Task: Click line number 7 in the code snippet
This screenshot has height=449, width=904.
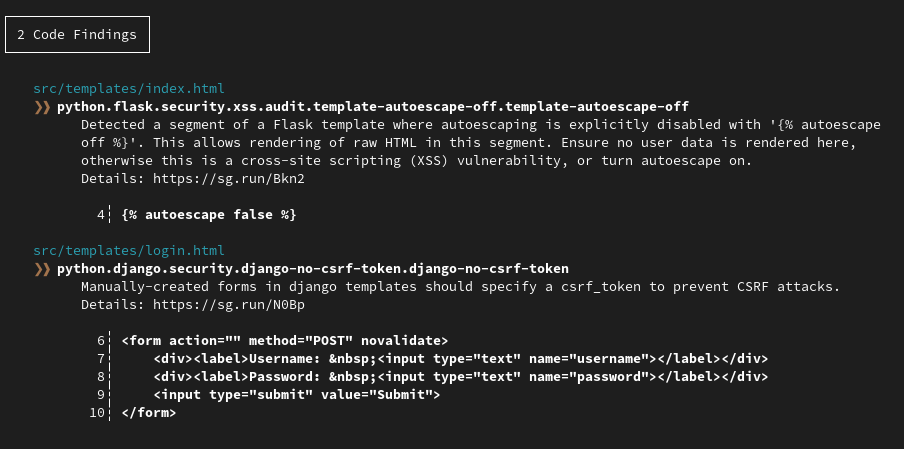Action: [x=101, y=358]
